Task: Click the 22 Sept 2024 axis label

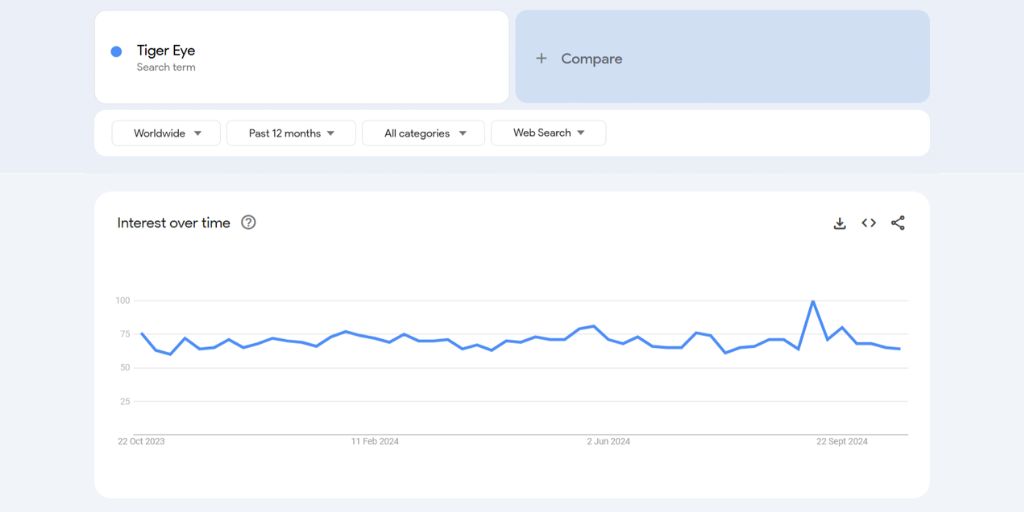Action: (842, 441)
